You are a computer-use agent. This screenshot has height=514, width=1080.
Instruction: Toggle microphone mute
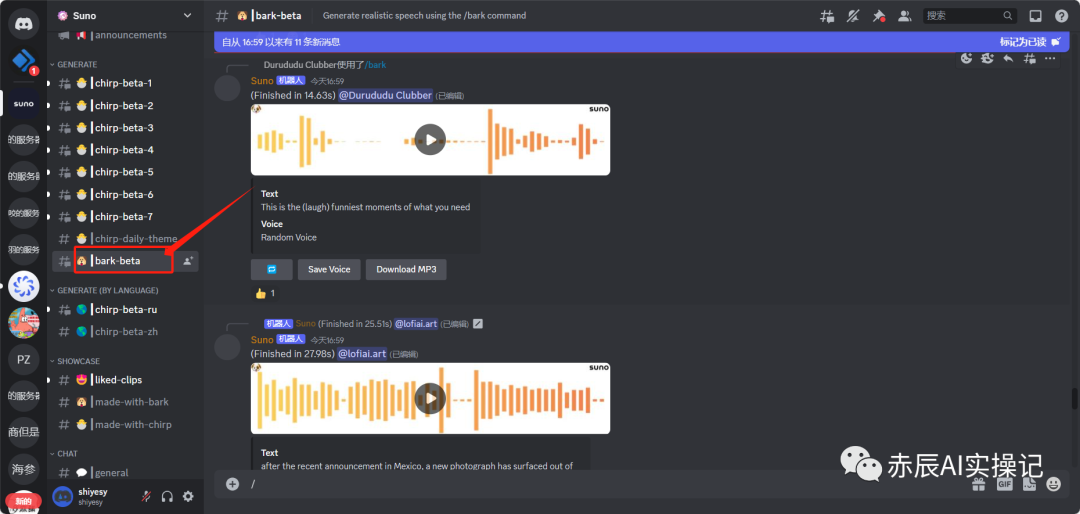coord(146,496)
